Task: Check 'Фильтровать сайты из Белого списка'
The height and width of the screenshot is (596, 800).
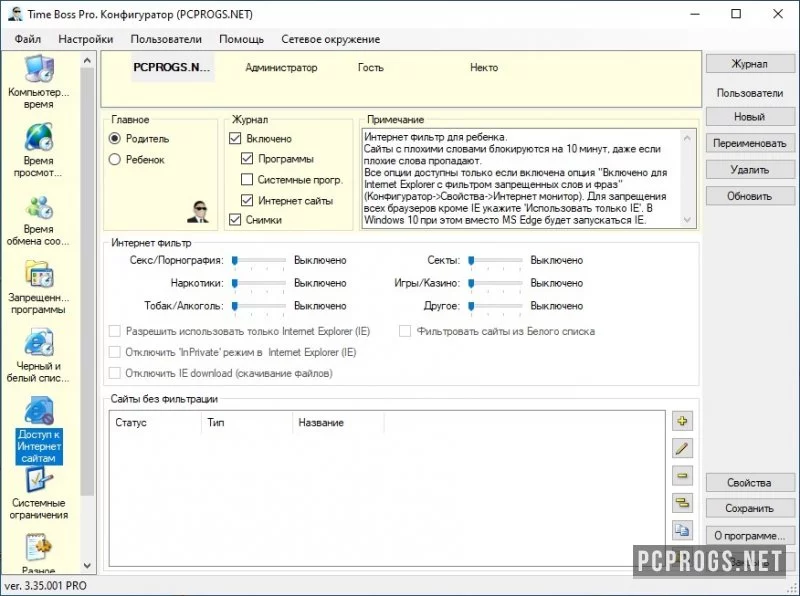Action: click(x=405, y=331)
